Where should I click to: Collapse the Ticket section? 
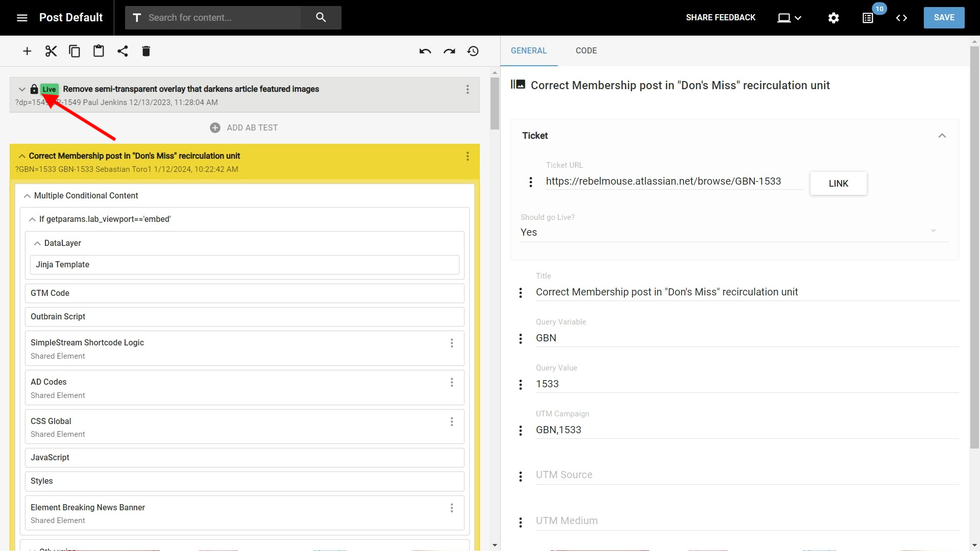pyautogui.click(x=941, y=136)
